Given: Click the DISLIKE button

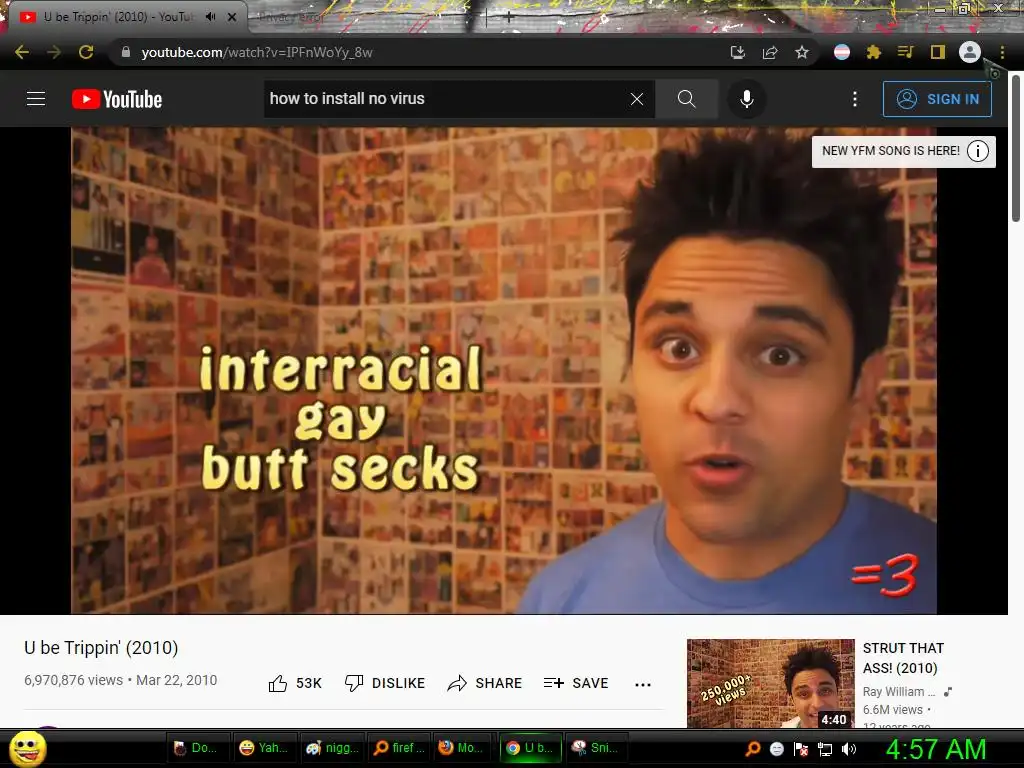Looking at the screenshot, I should click(x=385, y=683).
